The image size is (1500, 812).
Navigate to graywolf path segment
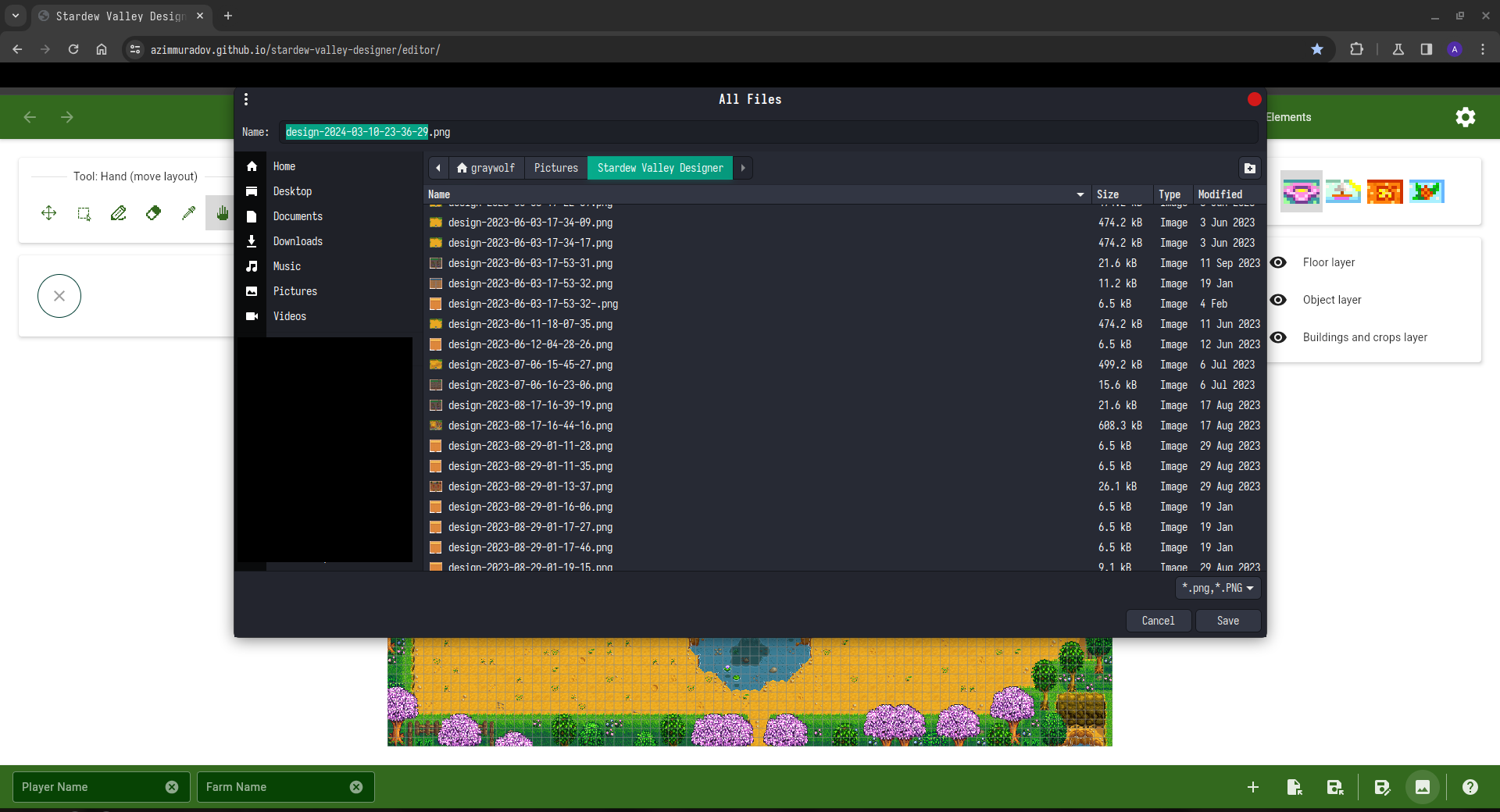pos(486,168)
